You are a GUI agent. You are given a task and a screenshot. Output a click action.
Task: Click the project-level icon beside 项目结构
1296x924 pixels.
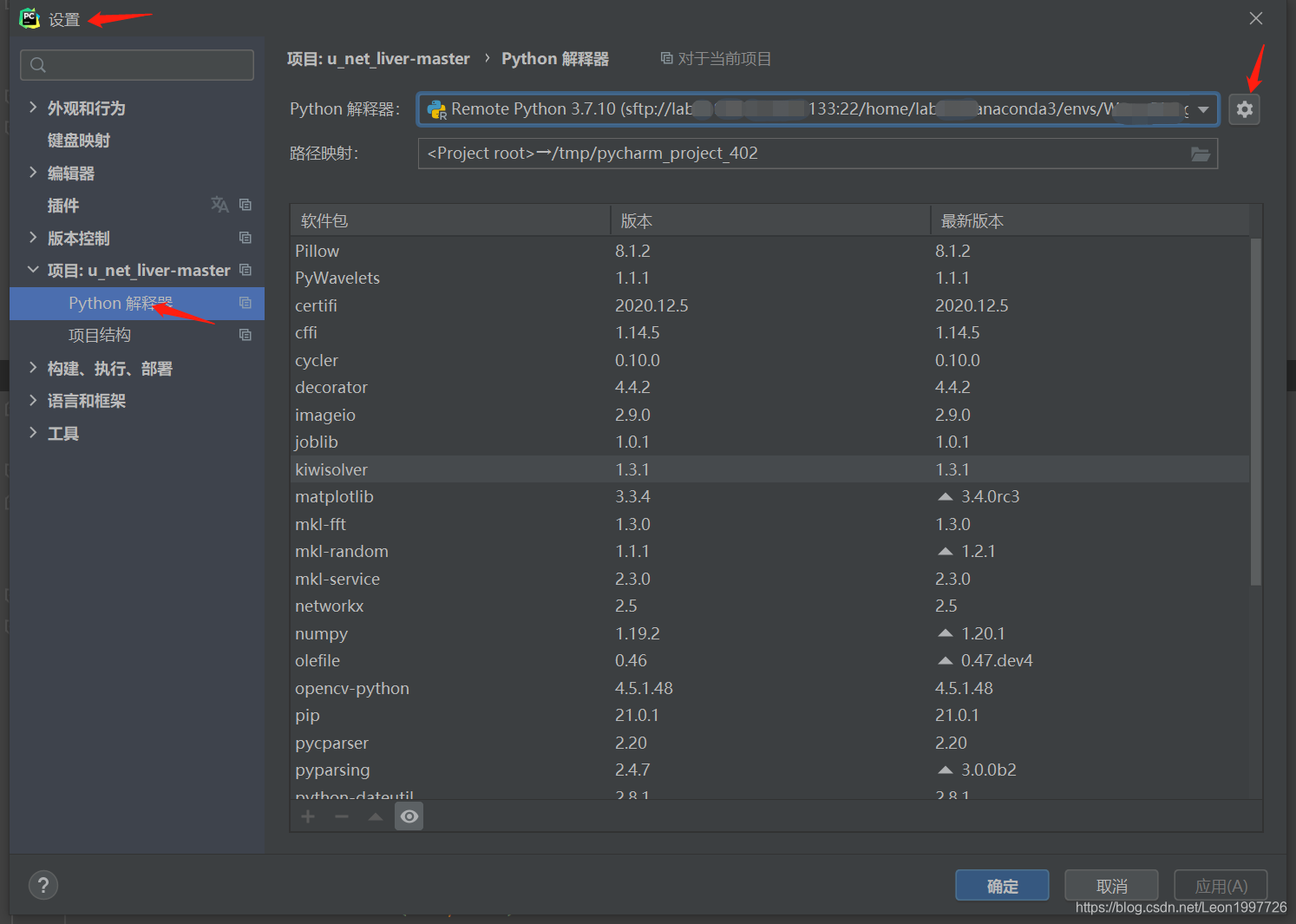coord(245,335)
